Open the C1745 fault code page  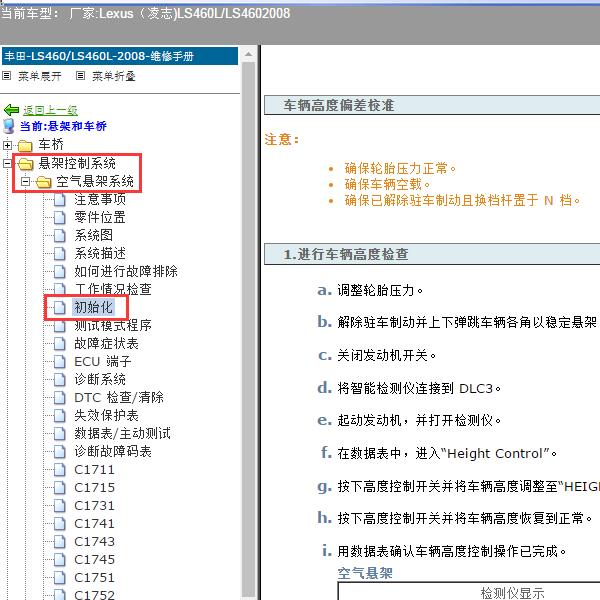[95, 559]
